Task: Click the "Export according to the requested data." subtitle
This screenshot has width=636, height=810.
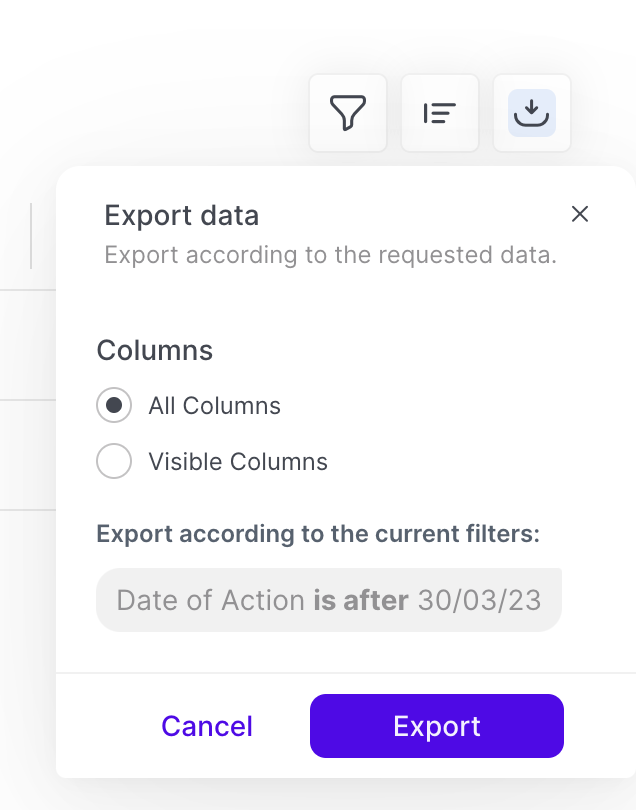Action: (330, 254)
